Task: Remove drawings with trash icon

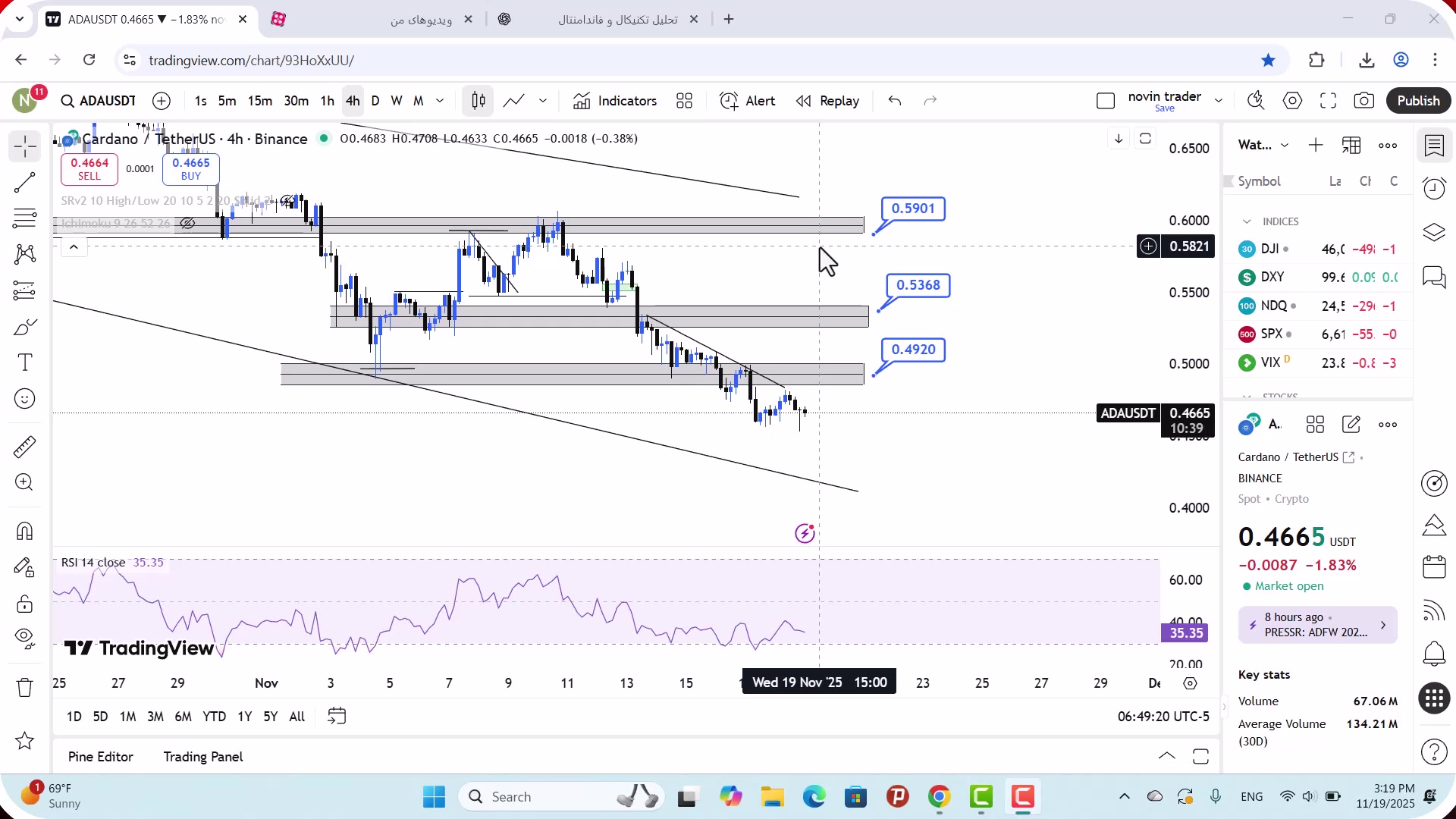Action: [x=24, y=688]
